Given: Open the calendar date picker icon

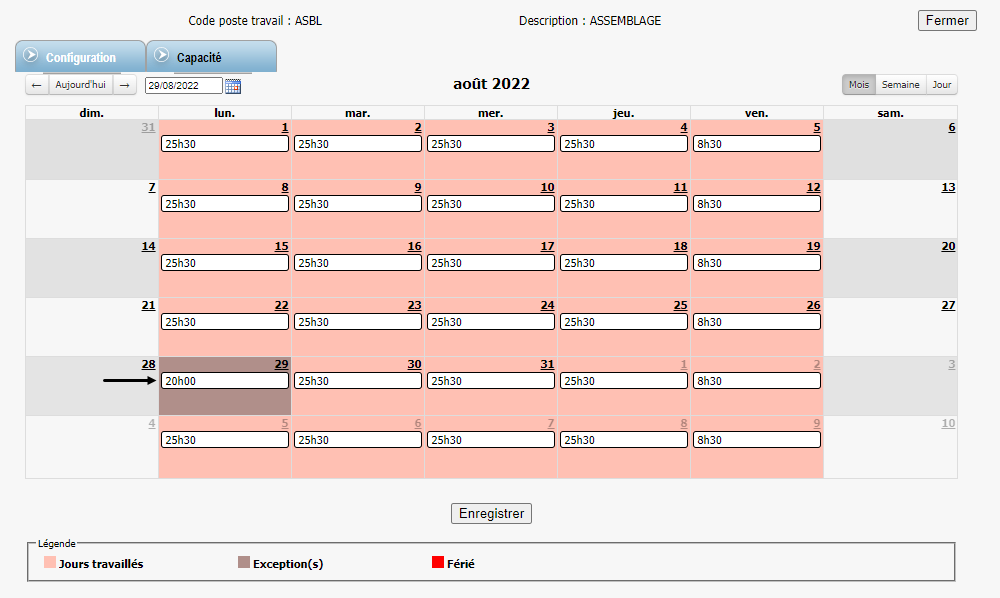Looking at the screenshot, I should click(x=233, y=86).
